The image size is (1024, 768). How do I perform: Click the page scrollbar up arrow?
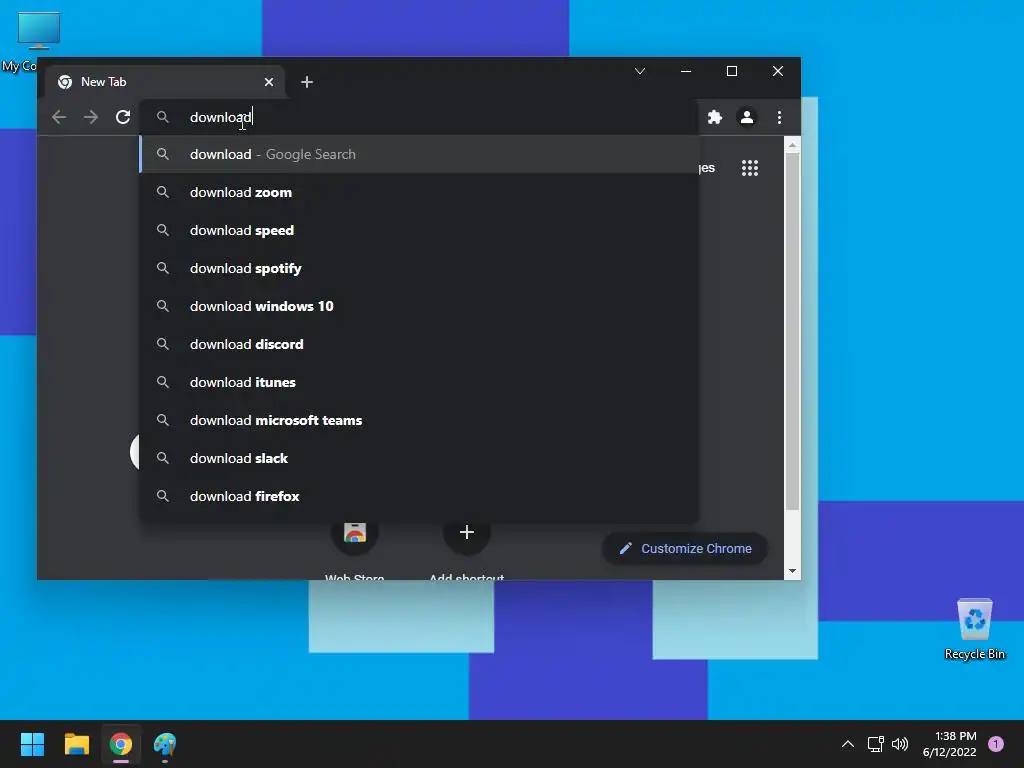(792, 145)
